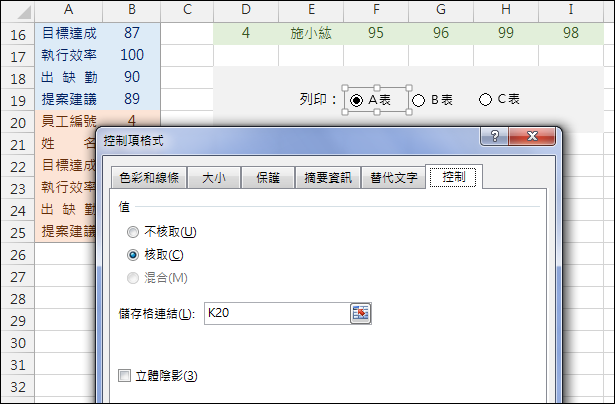This screenshot has height=404, width=615.
Task: Click cell A24 in orange block, 出缺勤
Action: click(x=66, y=209)
